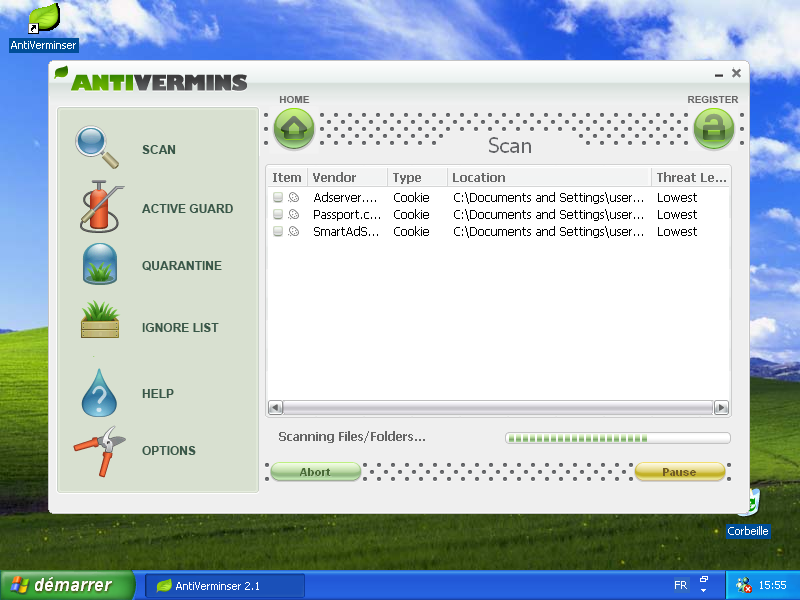
Task: Click the REGISTER label
Action: pyautogui.click(x=713, y=99)
